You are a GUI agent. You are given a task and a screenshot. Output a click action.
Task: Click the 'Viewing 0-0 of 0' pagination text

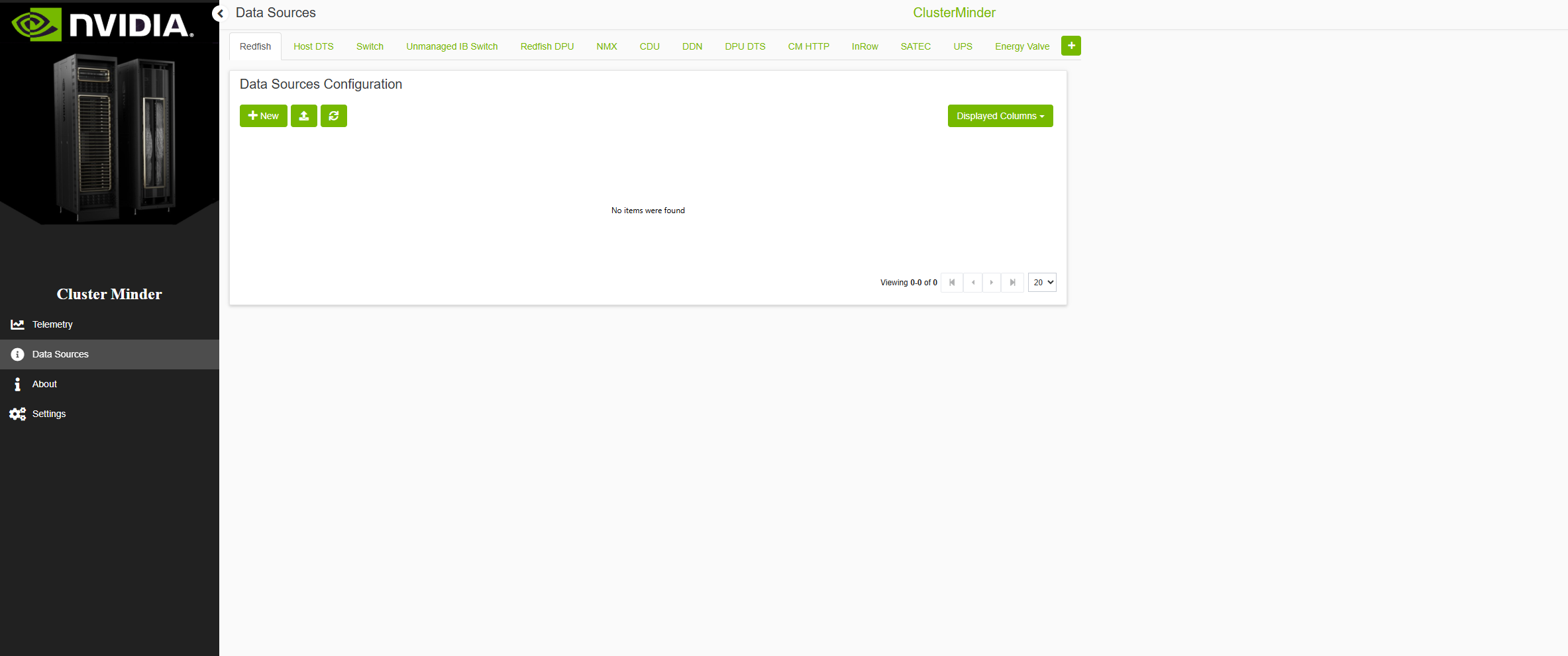[x=909, y=283]
